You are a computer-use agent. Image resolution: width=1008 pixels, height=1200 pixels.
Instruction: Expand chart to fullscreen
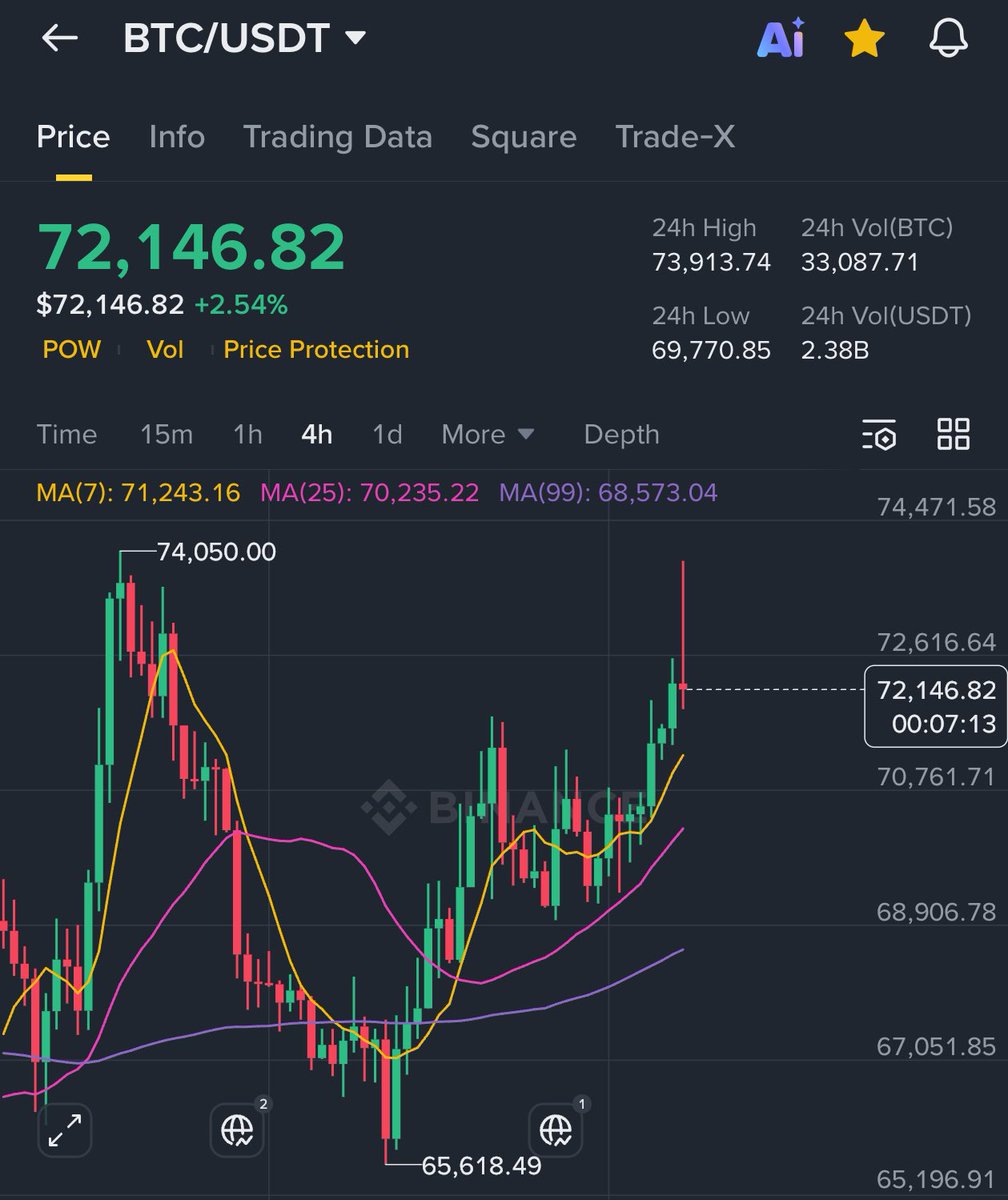point(65,1131)
